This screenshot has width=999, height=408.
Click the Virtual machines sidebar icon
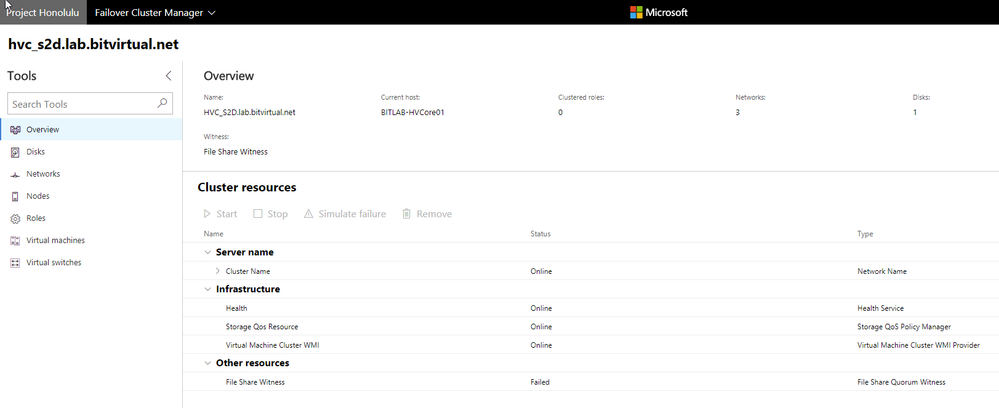tap(16, 240)
